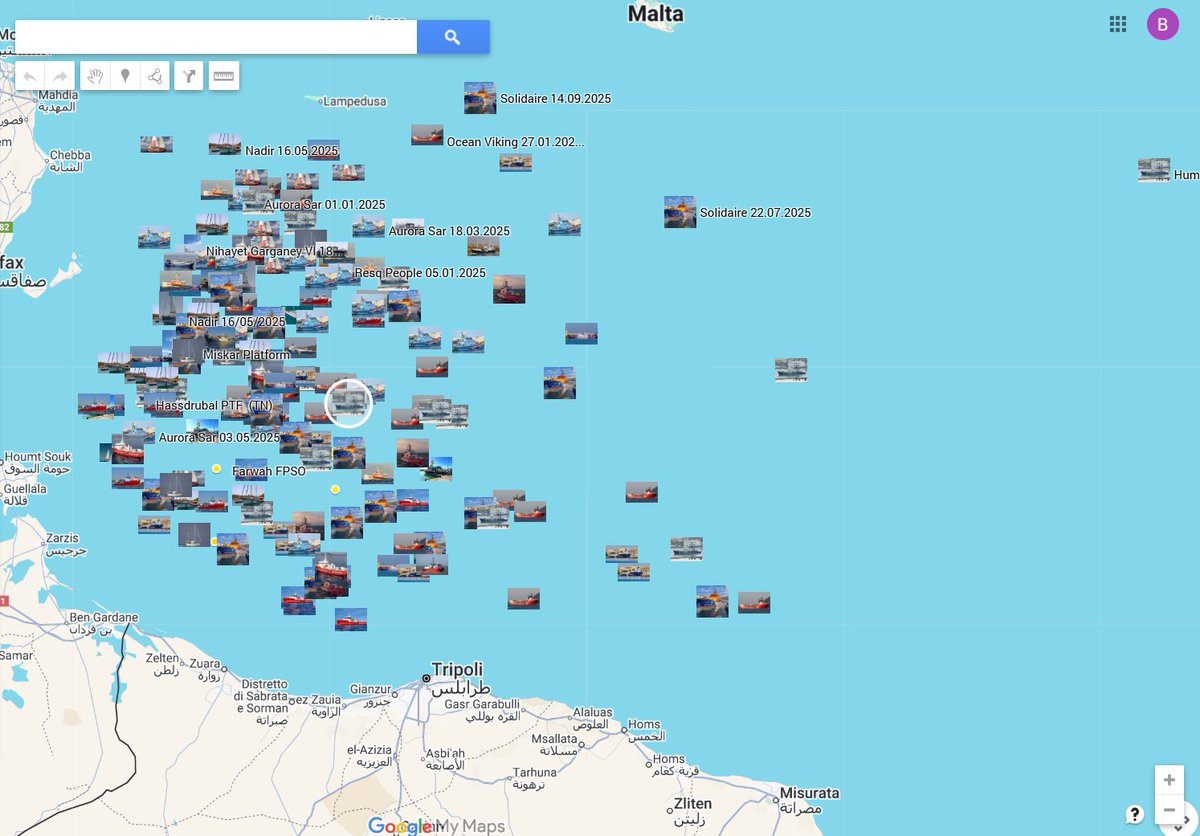Open the Solidaire 22.07.2025 ship marker
Viewport: 1200px width, 836px height.
pyautogui.click(x=680, y=212)
